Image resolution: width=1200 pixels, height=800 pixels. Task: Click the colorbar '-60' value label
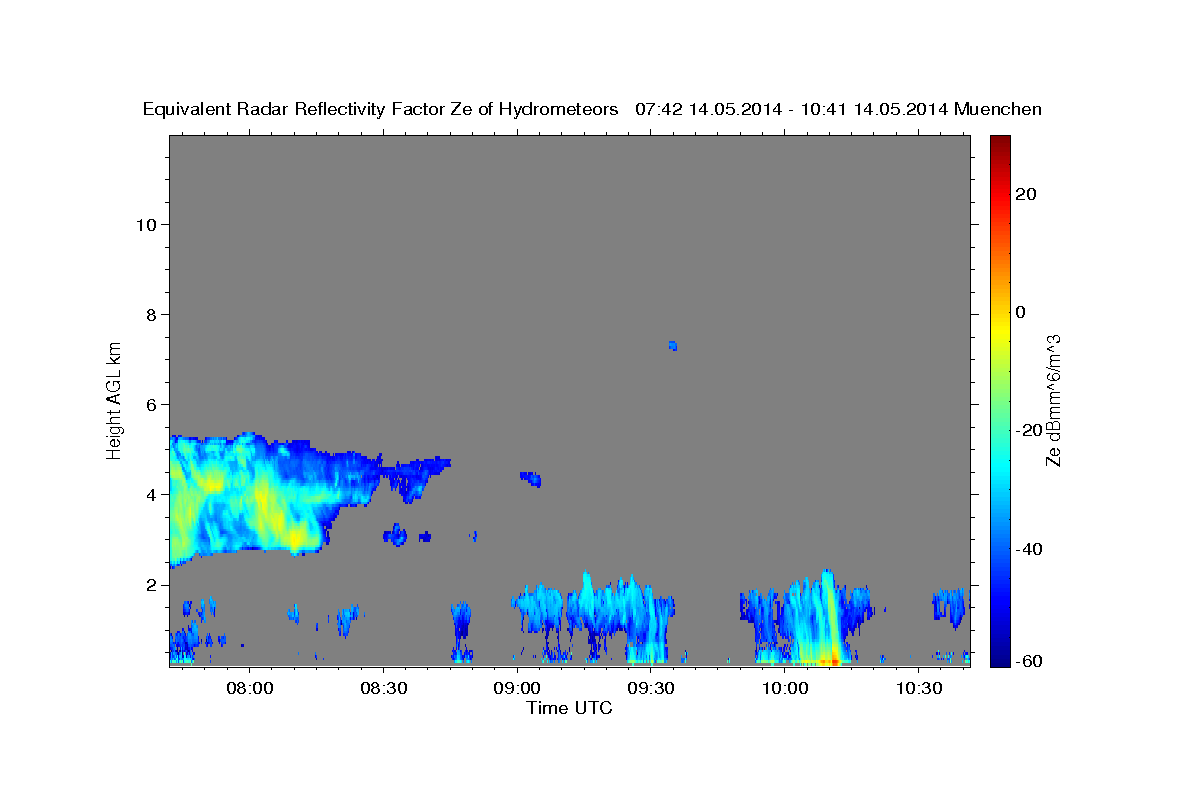(x=1029, y=662)
